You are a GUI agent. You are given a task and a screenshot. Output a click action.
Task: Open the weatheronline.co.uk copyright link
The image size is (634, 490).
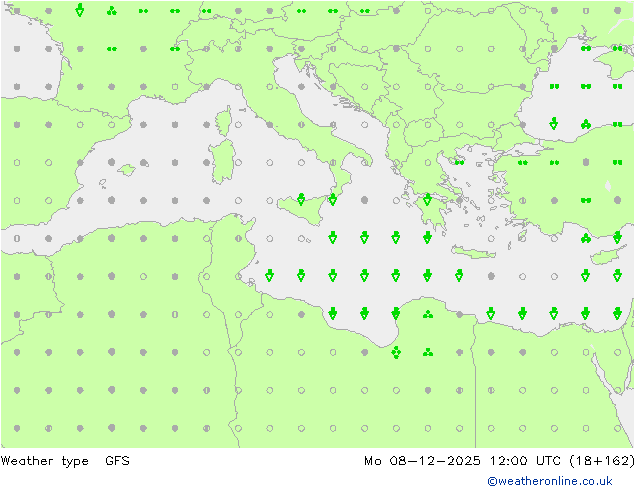[550, 481]
